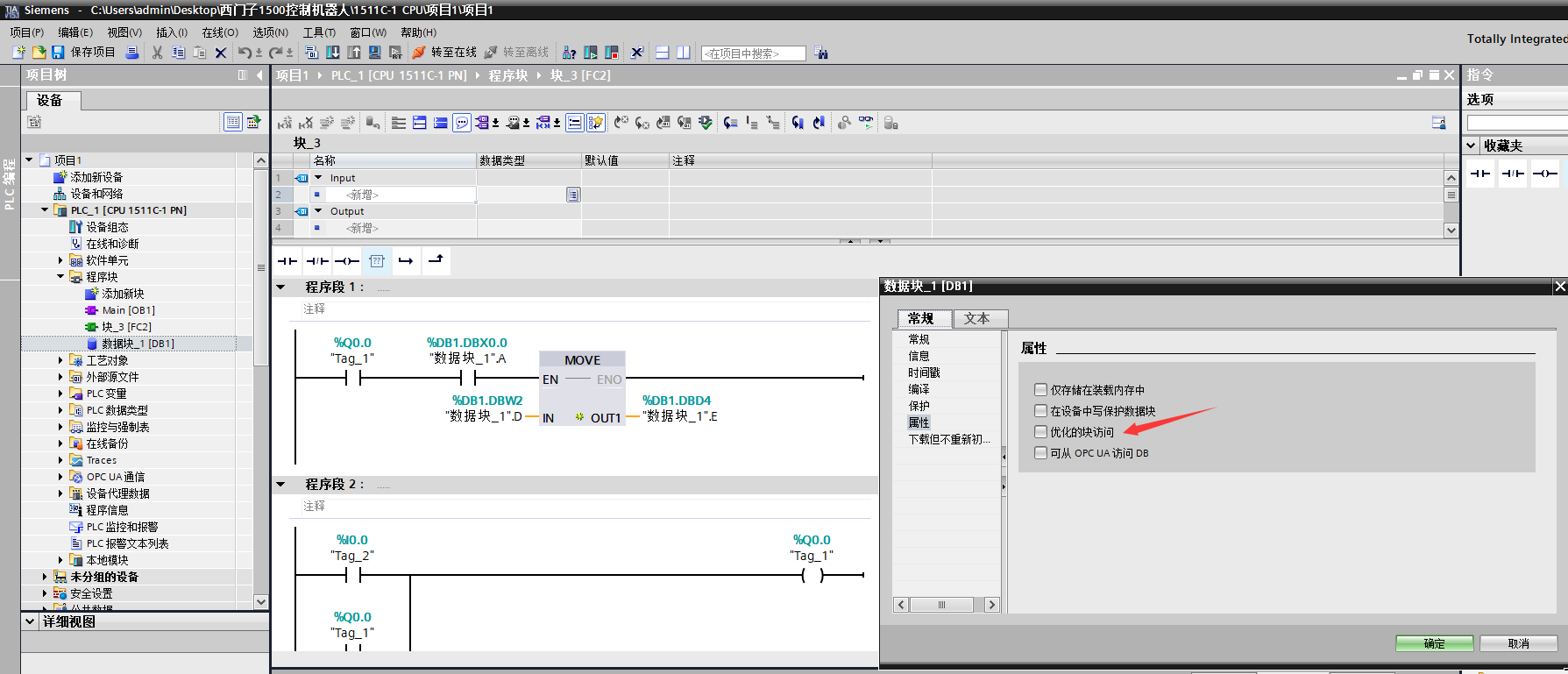Toggle network comments speech bubble icon
This screenshot has width=1568, height=674.
coord(462,123)
